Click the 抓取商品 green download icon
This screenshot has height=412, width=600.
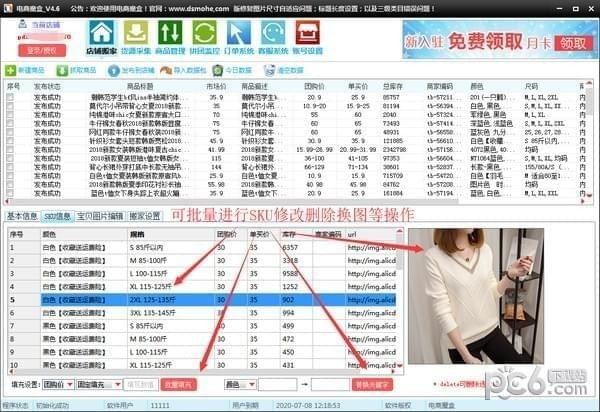tap(62, 70)
